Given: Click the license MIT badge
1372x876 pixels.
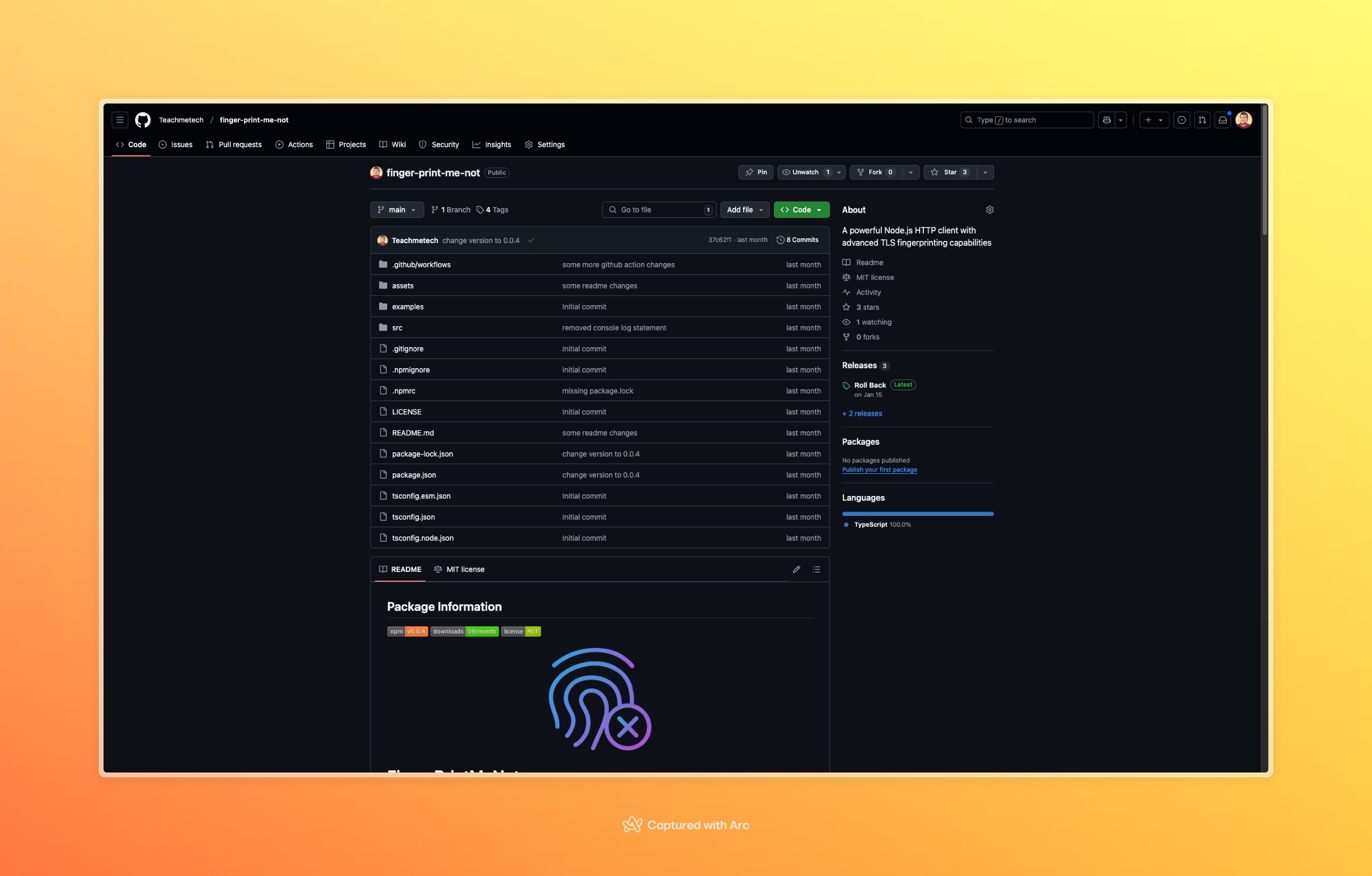Looking at the screenshot, I should [x=521, y=631].
